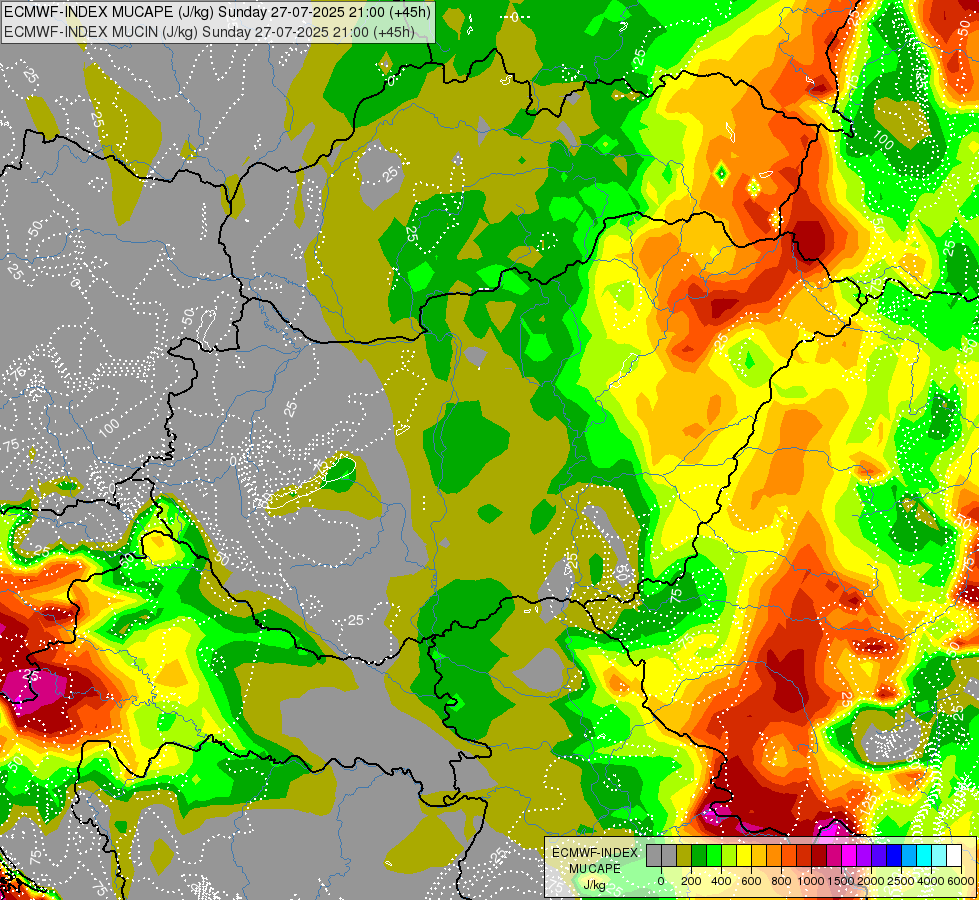
Task: Select the indigo swatch after 2000
Action: pyautogui.click(x=878, y=855)
